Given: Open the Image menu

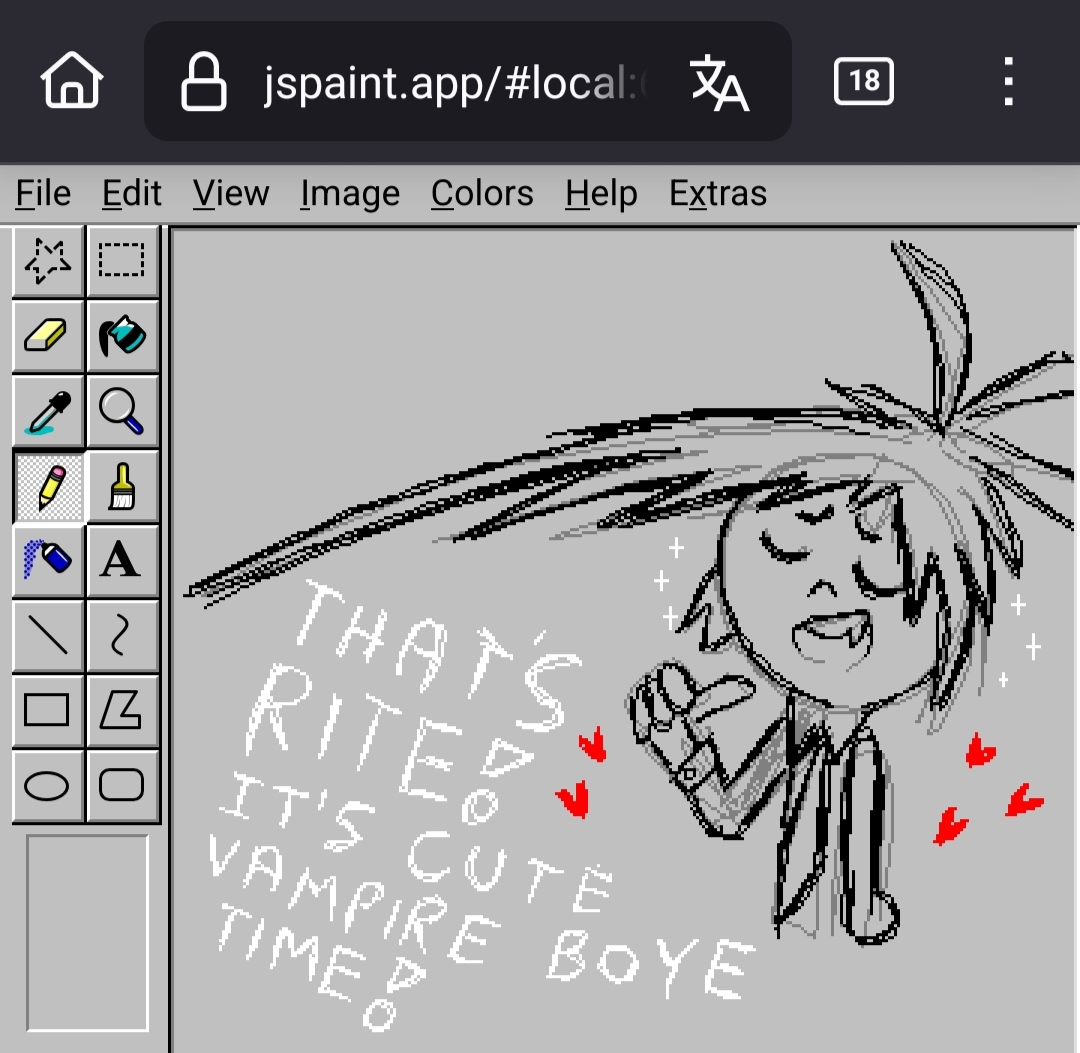Looking at the screenshot, I should click(350, 193).
